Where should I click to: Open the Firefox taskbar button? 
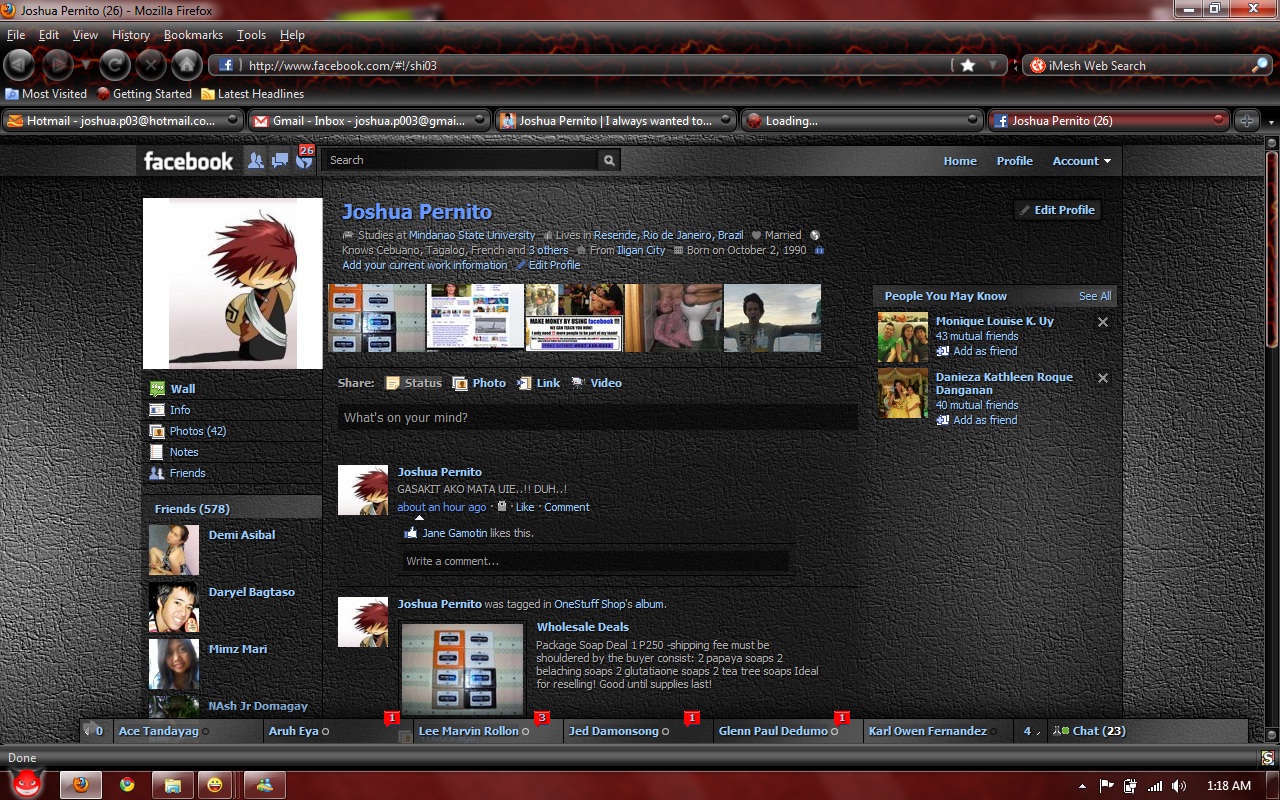coord(81,785)
